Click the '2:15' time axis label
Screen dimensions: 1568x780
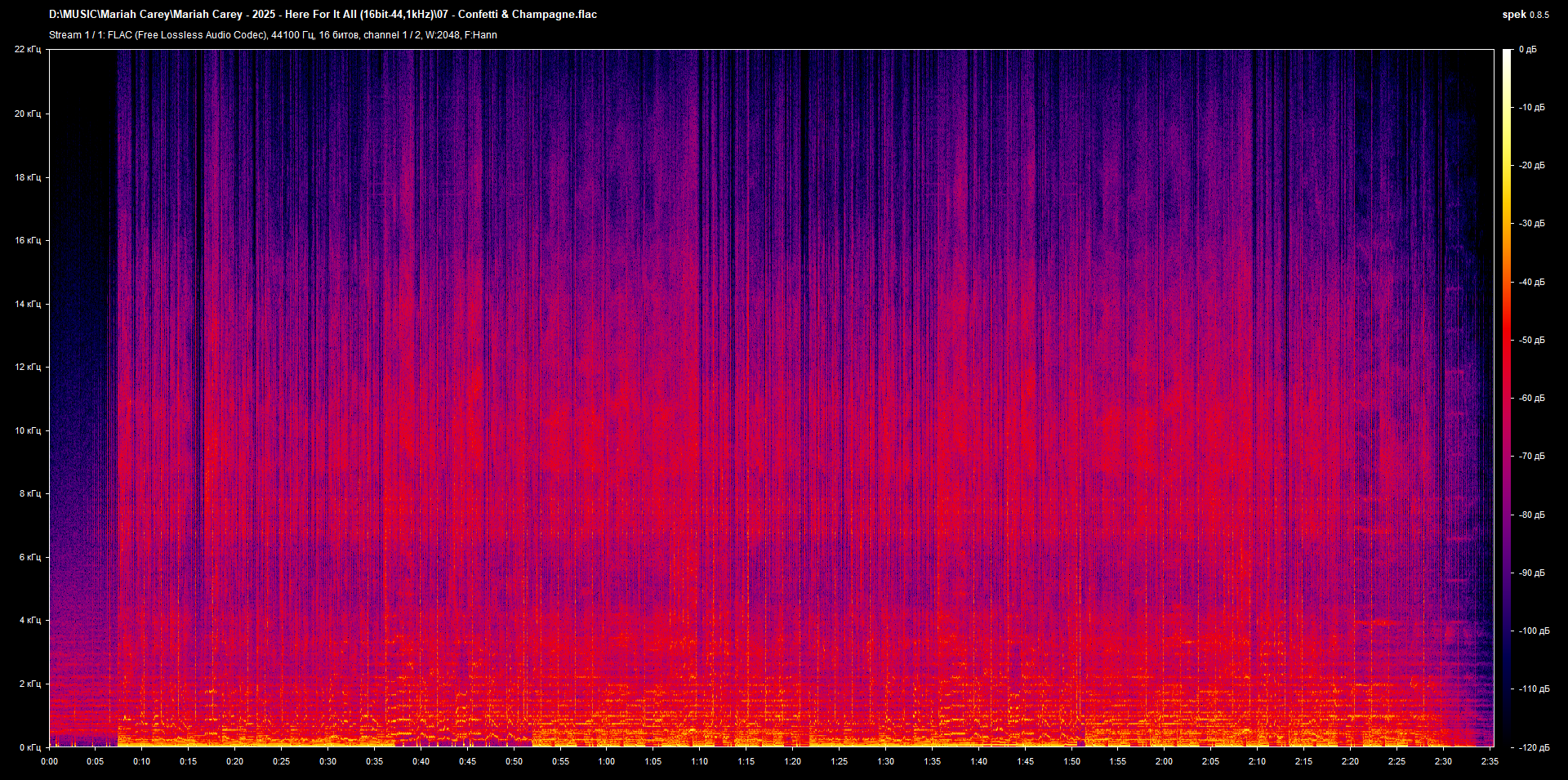(x=1304, y=761)
